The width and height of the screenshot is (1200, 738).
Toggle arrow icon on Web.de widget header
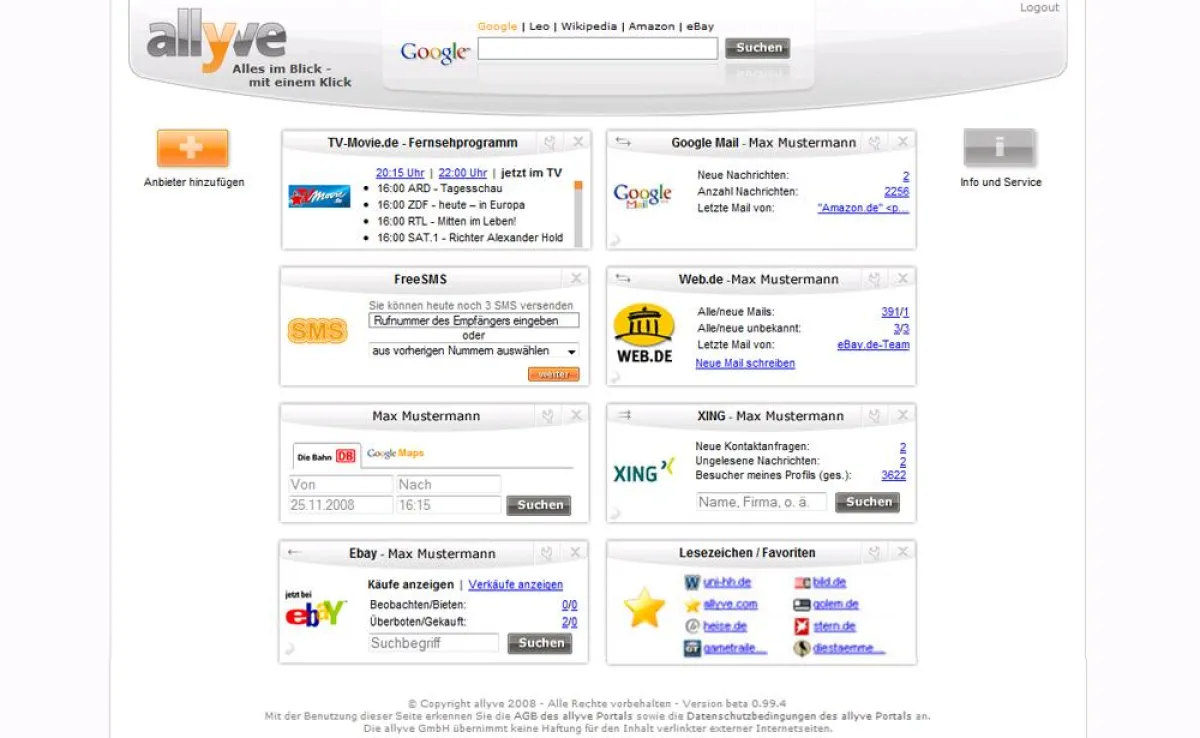coord(624,279)
